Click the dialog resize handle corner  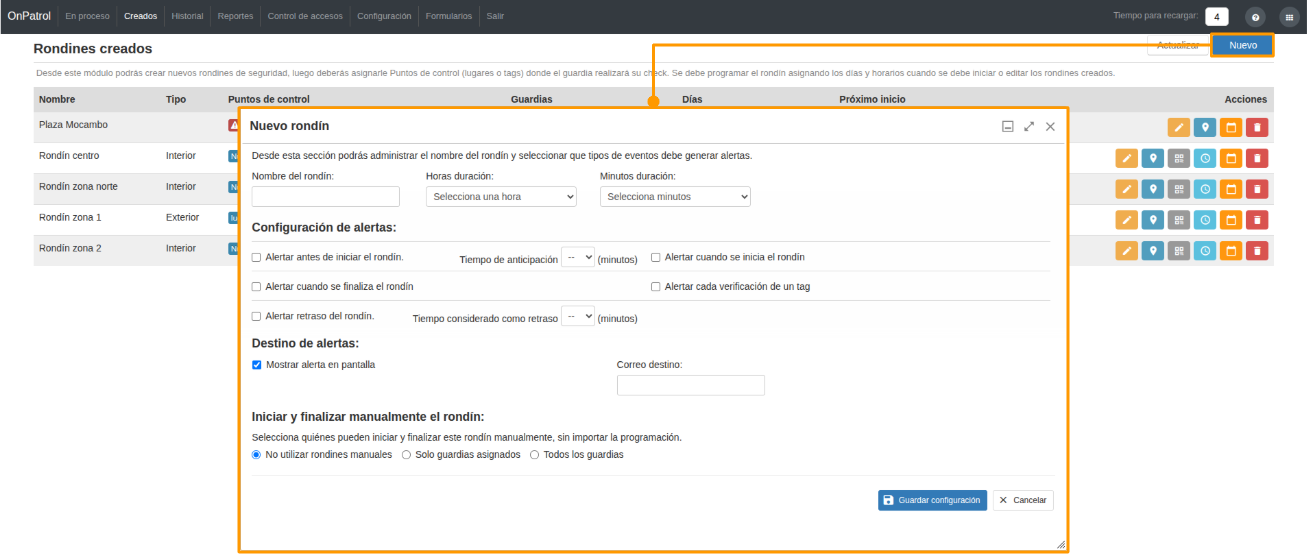pos(1061,545)
